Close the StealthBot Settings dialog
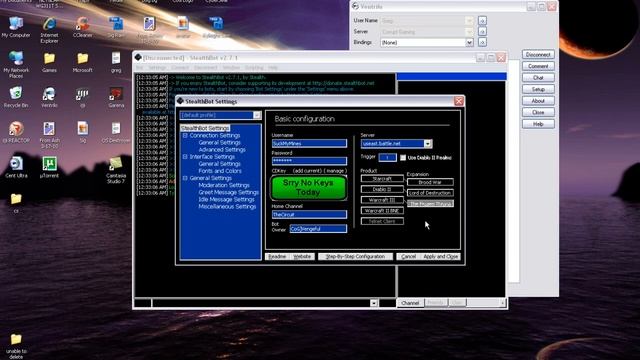The height and width of the screenshot is (360, 640). [x=459, y=101]
